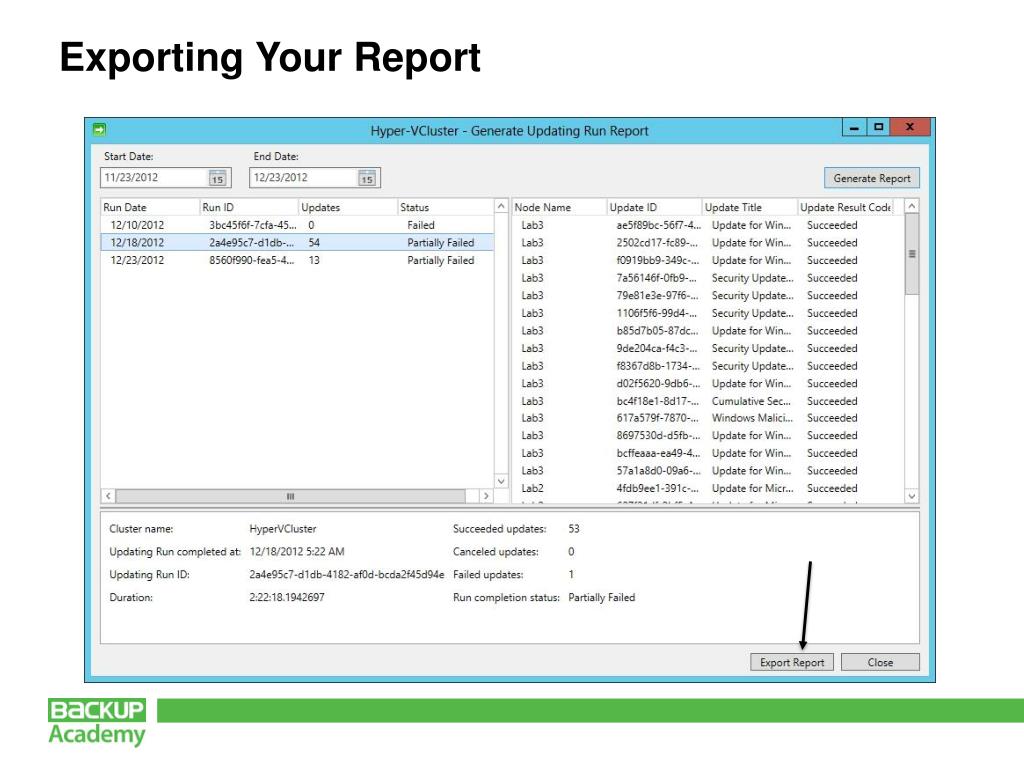Click the cluster name value HyperVCluster
Image resolution: width=1024 pixels, height=768 pixels.
[x=283, y=528]
